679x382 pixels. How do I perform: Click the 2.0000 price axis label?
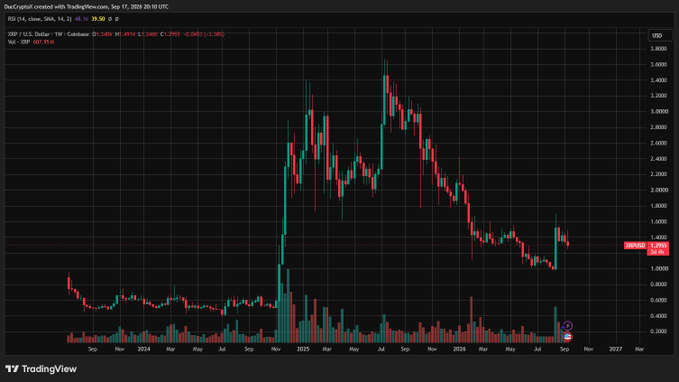pyautogui.click(x=658, y=190)
